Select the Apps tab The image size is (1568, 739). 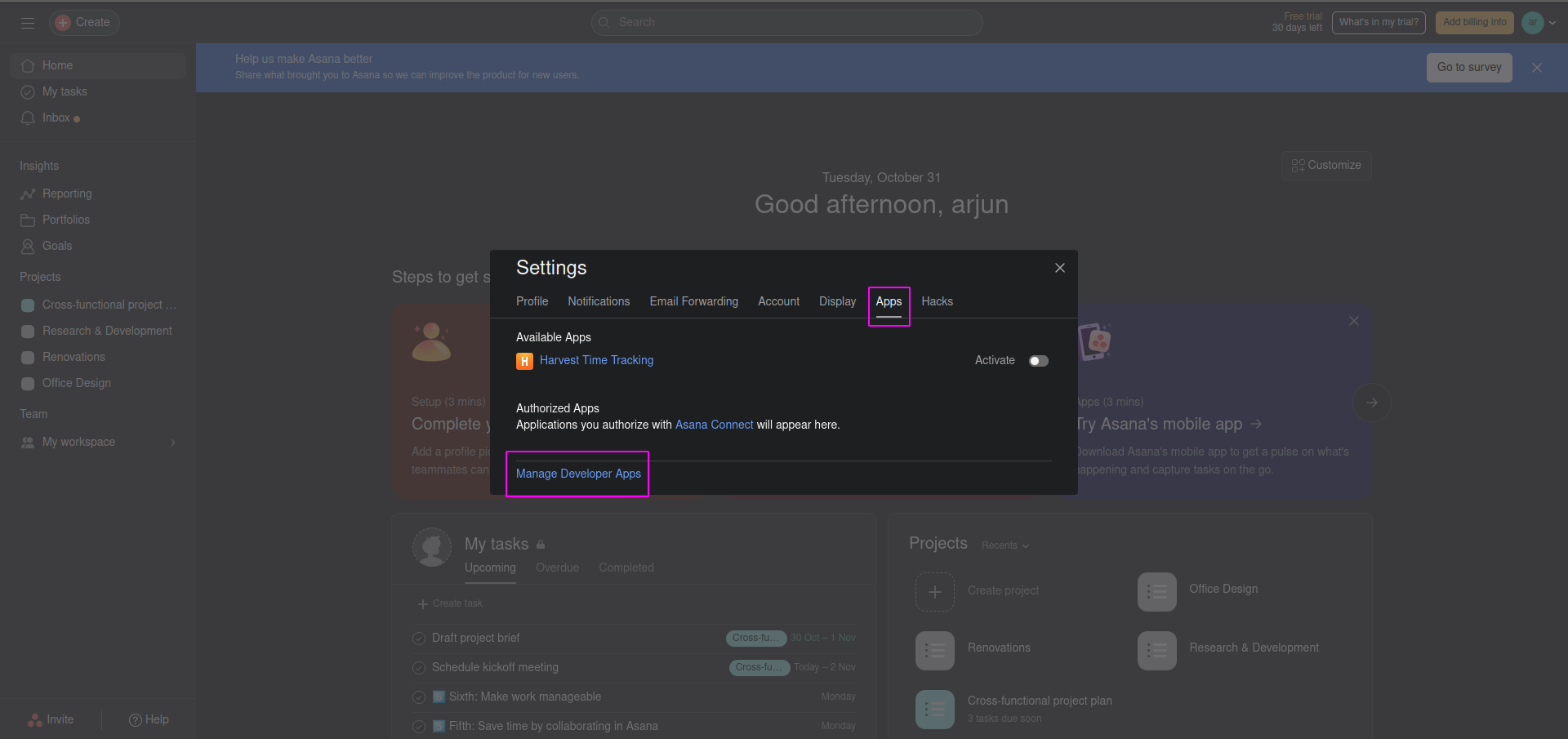tap(889, 301)
